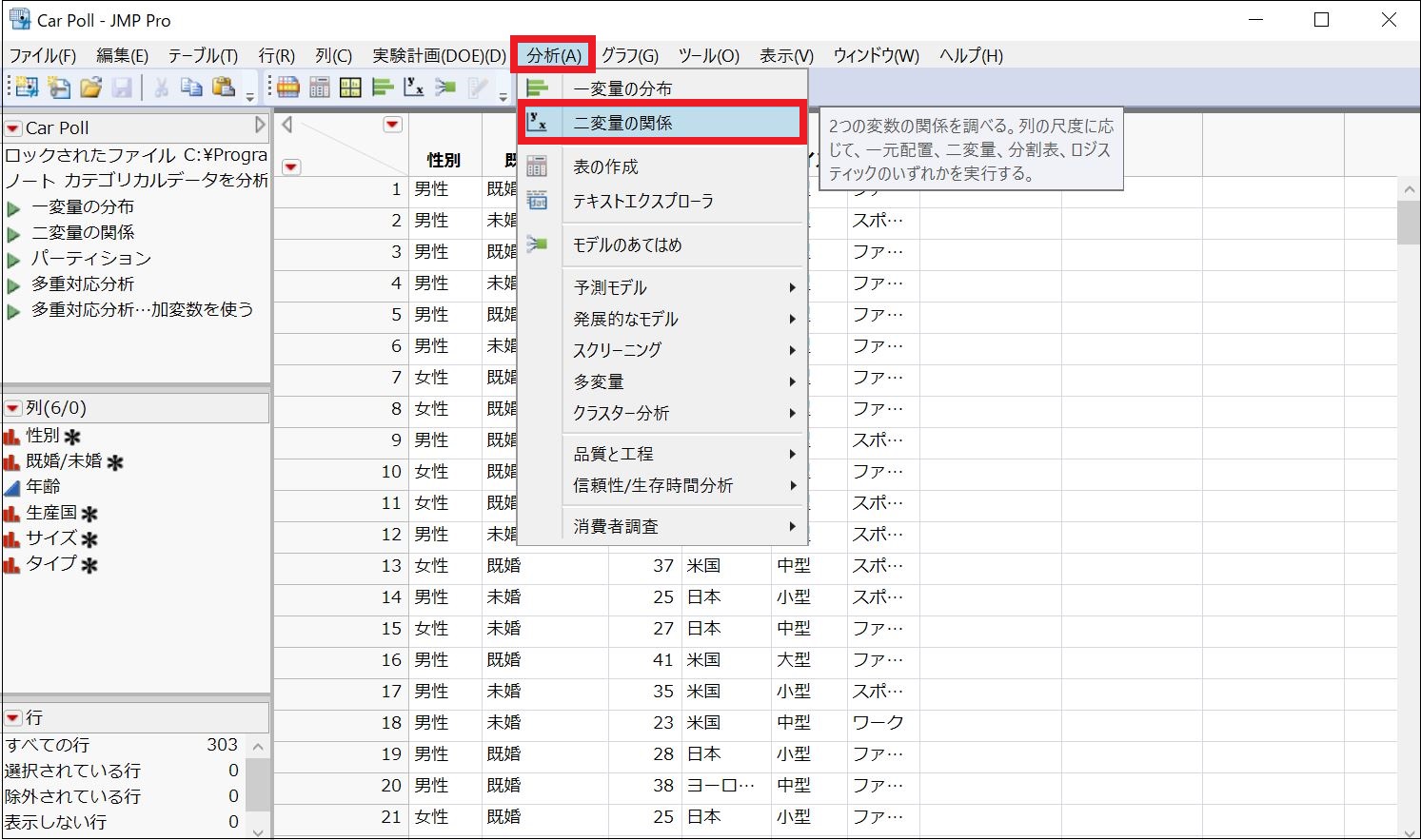The image size is (1421, 840).
Task: Open the 編集(E) menu
Action: click(122, 55)
